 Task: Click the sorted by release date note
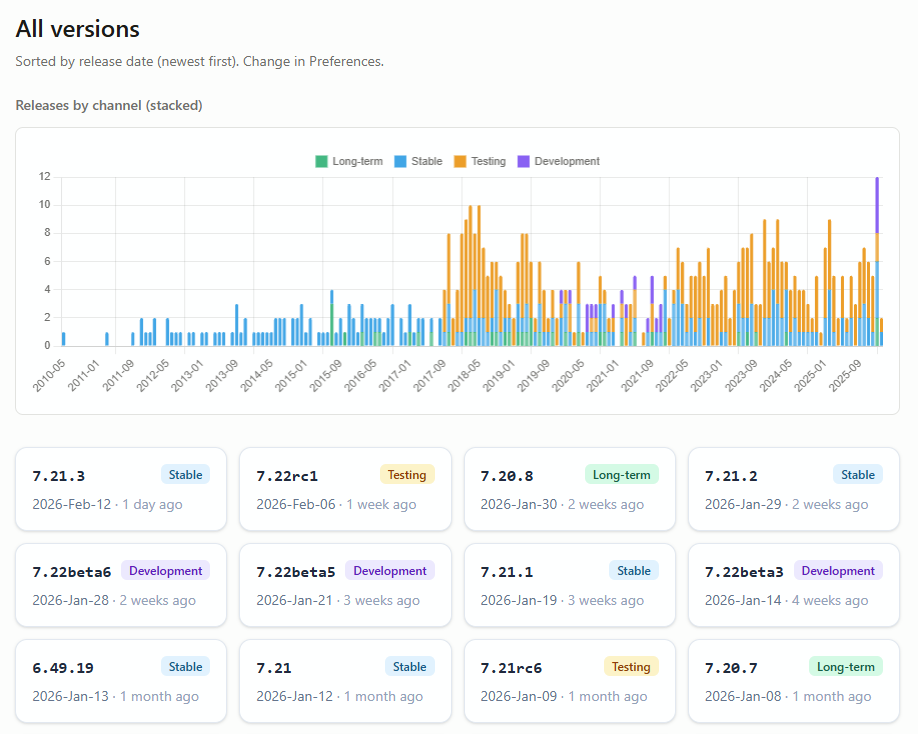[200, 61]
